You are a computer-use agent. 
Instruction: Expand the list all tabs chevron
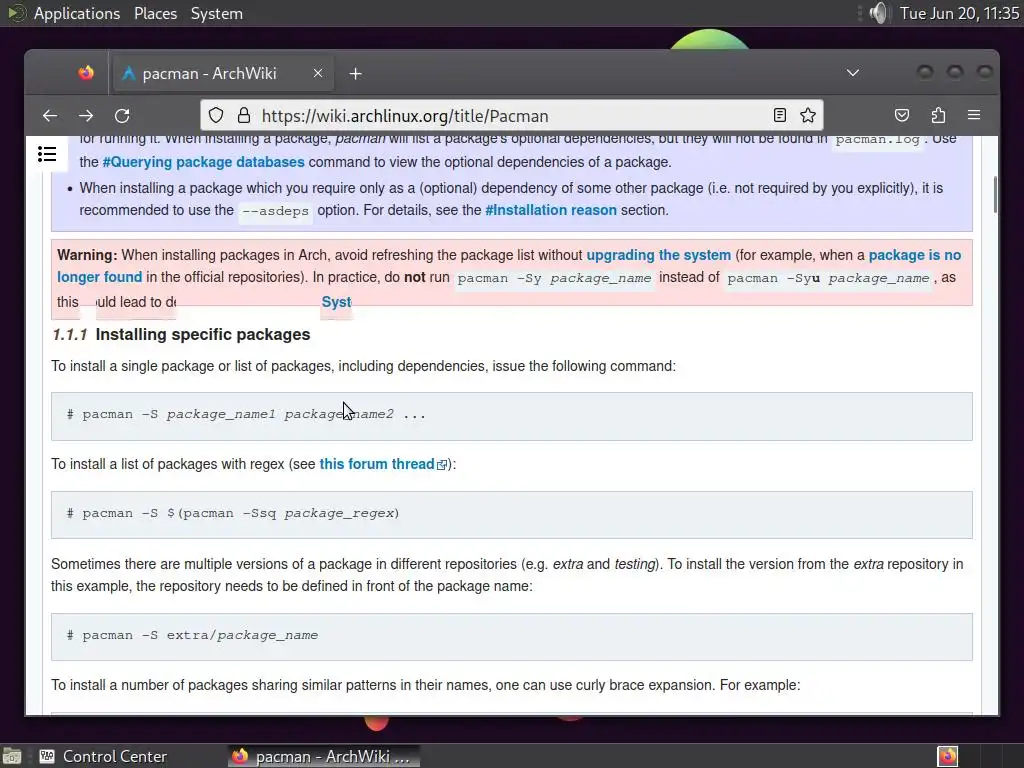tap(853, 72)
